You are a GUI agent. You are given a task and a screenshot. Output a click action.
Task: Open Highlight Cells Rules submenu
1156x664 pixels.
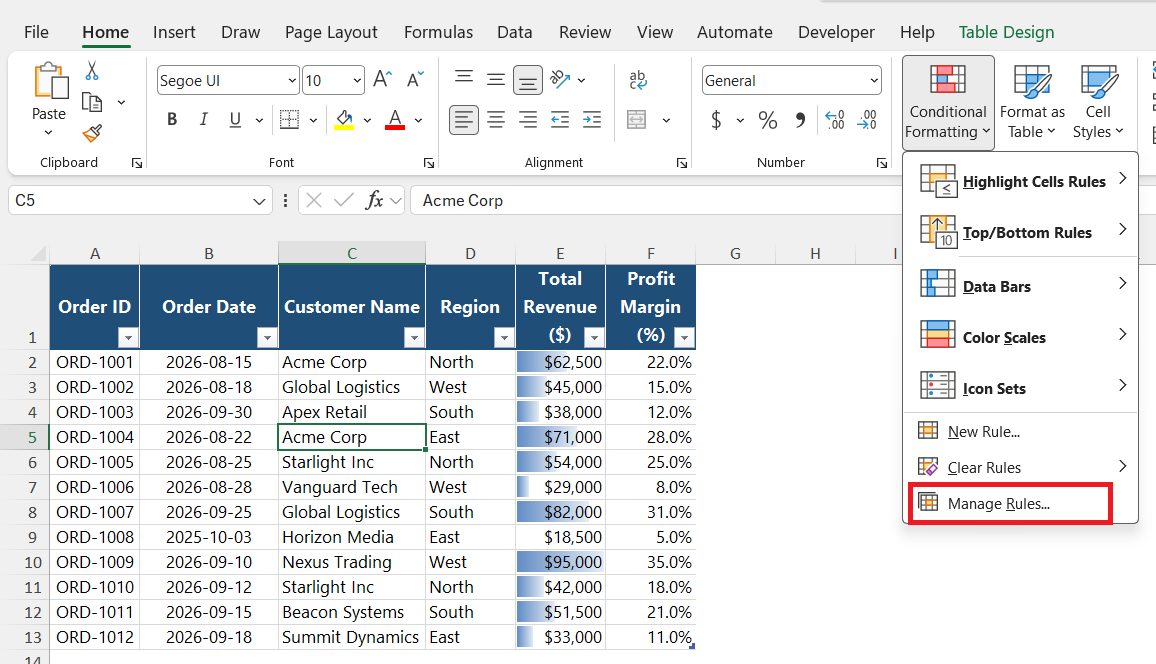click(1023, 181)
